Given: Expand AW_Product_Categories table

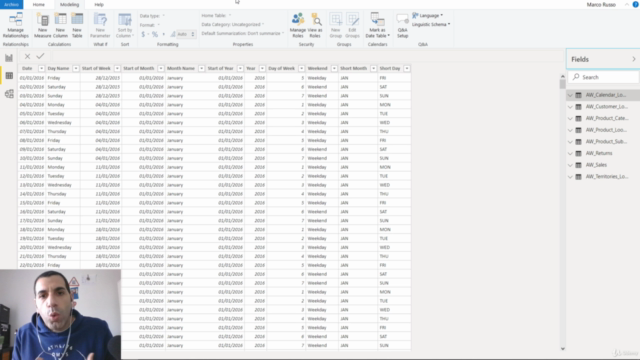Looking at the screenshot, I should tap(570, 118).
